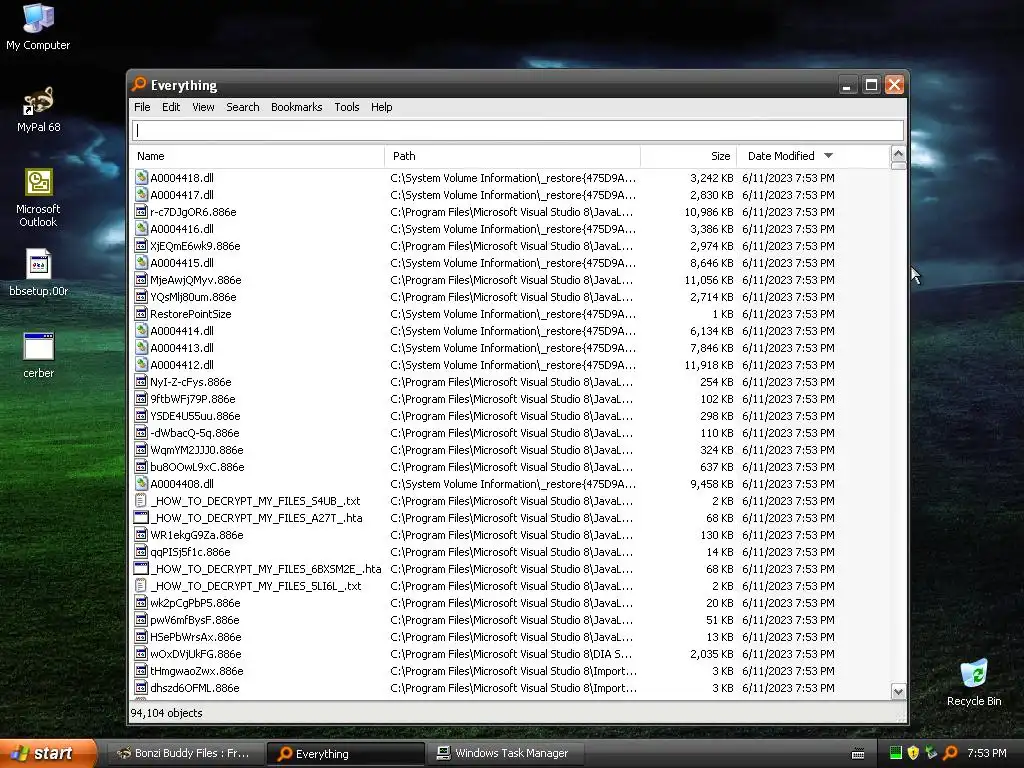Click icon of _HOW_TO_DECRYPT_MY_FILES_A27T_.hta
This screenshot has height=768, width=1024.
[x=141, y=518]
